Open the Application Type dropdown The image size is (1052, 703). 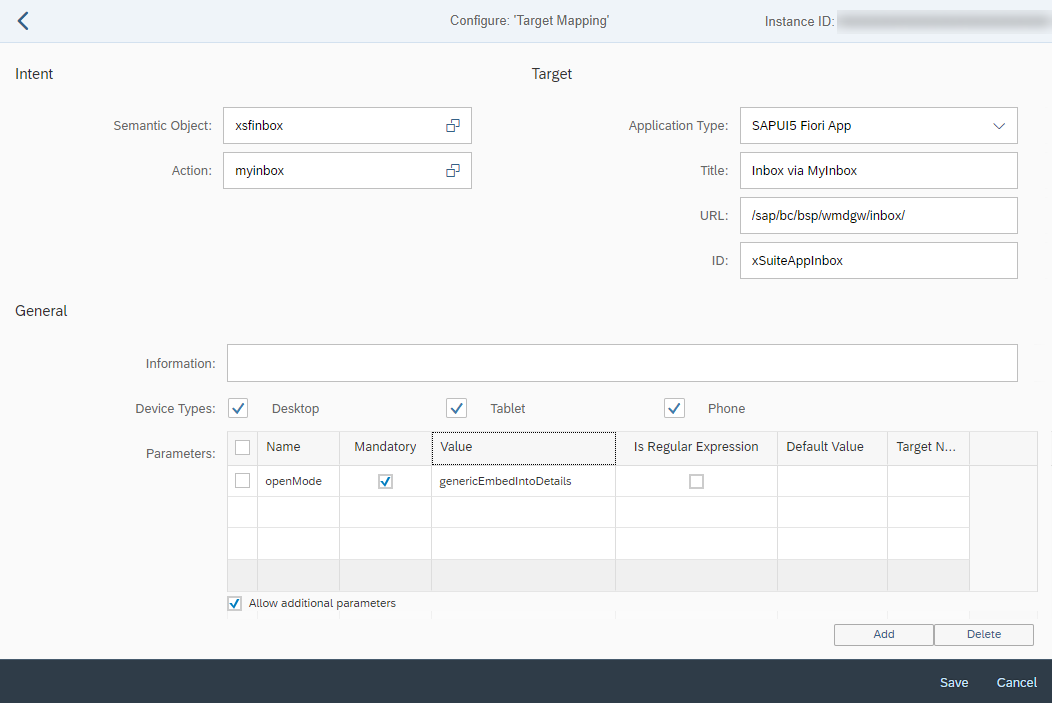pos(999,125)
